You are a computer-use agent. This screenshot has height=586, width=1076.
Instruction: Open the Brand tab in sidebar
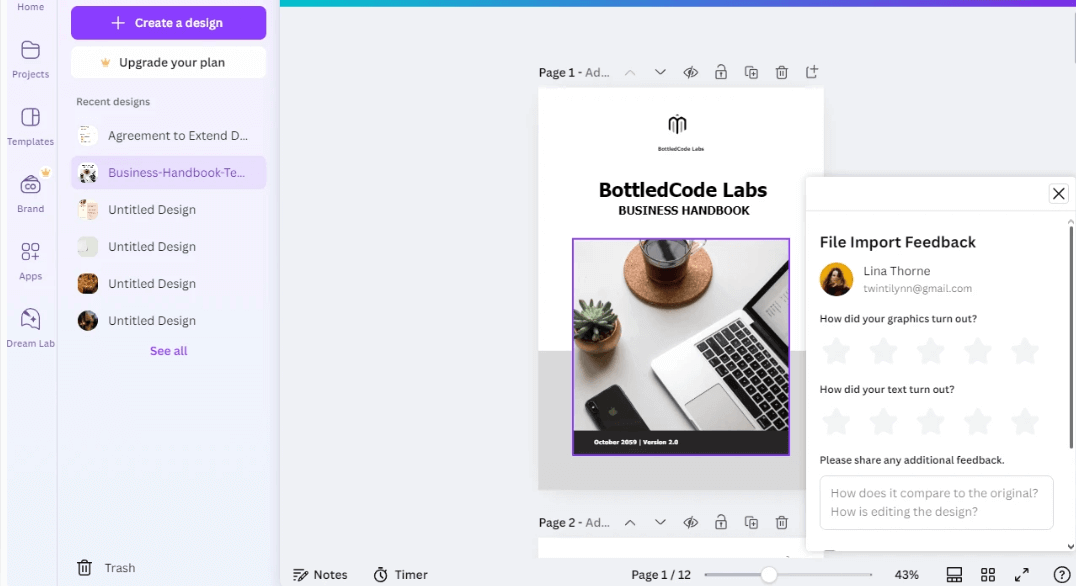pos(30,191)
